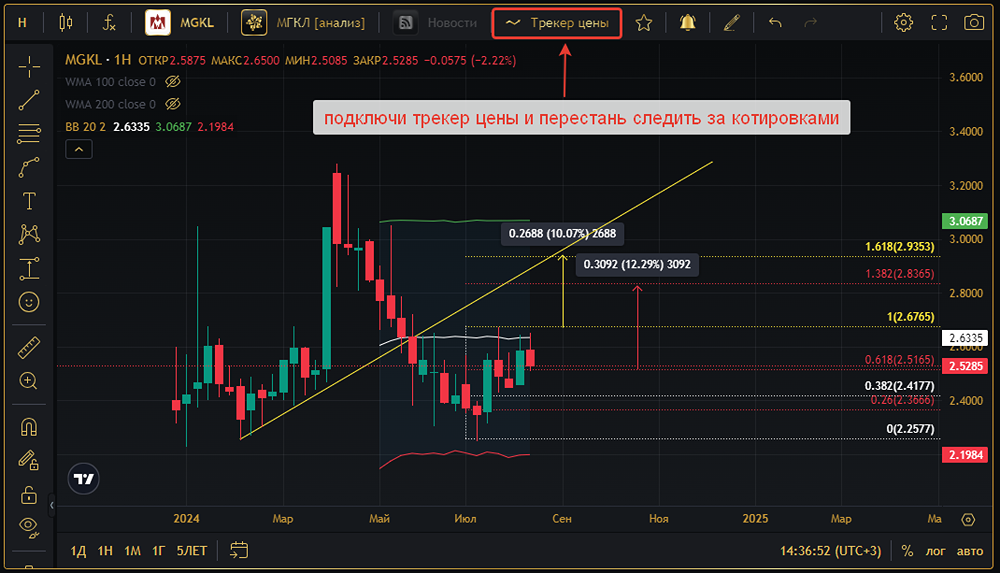Toggle авто auto scale
1000x573 pixels.
(x=970, y=551)
